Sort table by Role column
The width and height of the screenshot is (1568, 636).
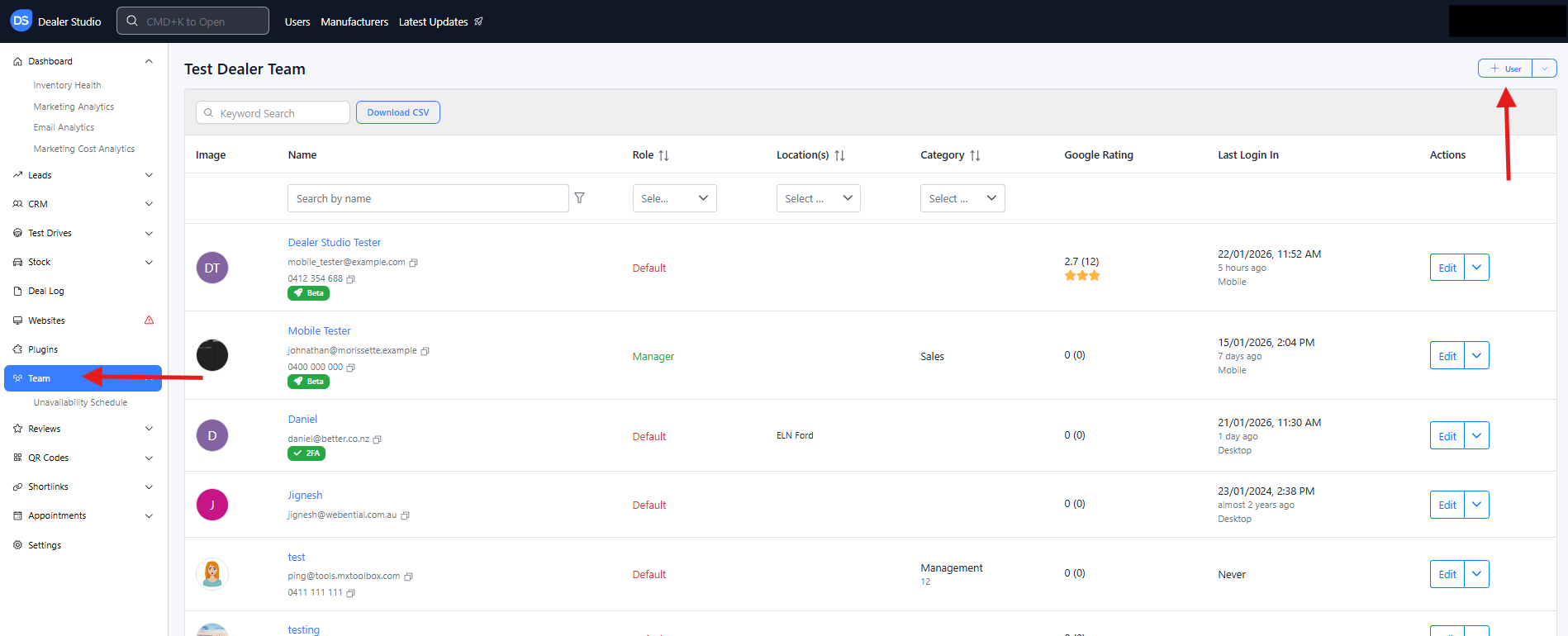point(663,155)
